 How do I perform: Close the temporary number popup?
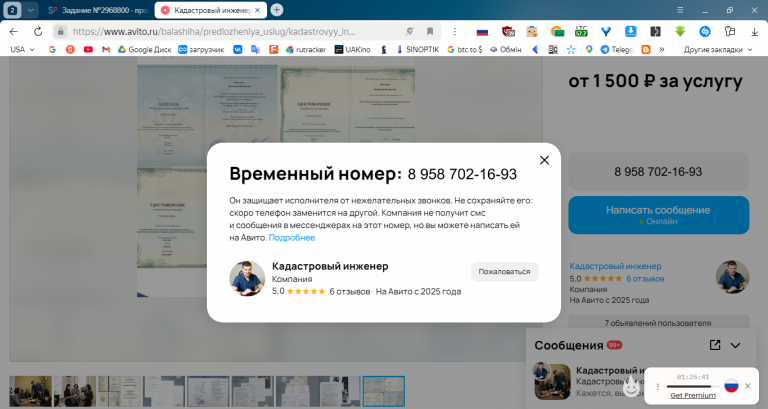(544, 160)
